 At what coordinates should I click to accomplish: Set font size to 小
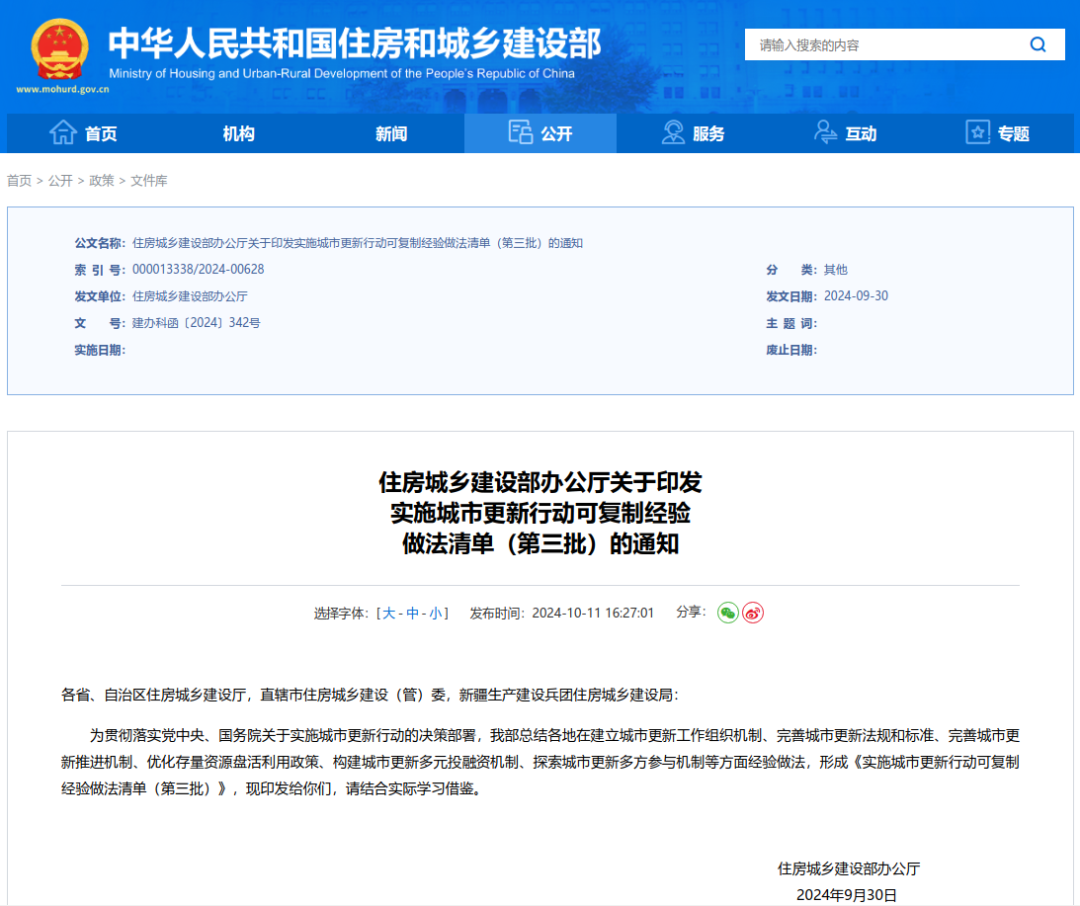click(x=435, y=613)
